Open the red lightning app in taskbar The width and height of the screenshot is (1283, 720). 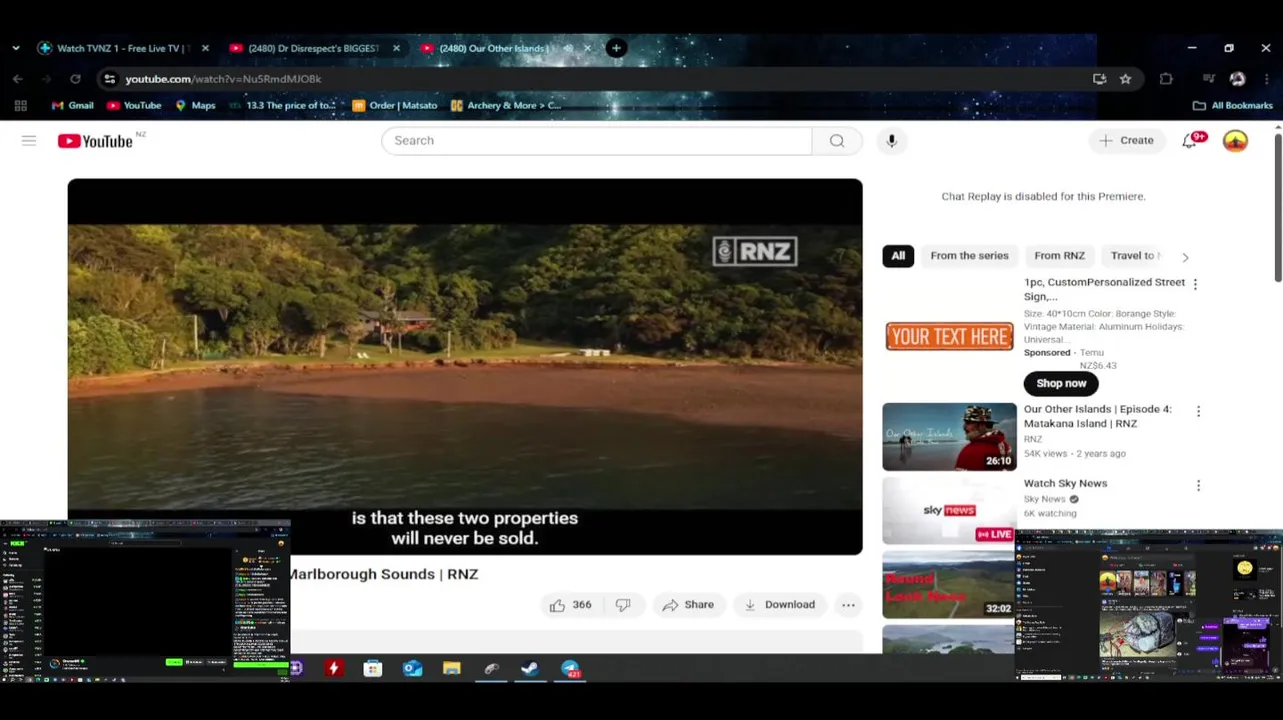334,669
